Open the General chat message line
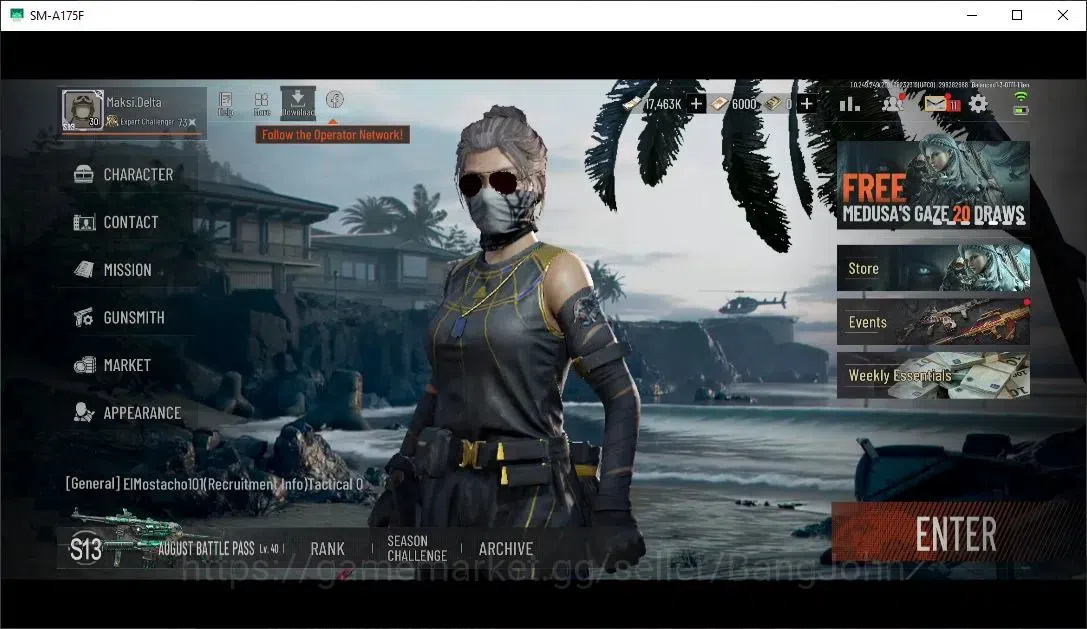This screenshot has height=629, width=1087. 214,483
